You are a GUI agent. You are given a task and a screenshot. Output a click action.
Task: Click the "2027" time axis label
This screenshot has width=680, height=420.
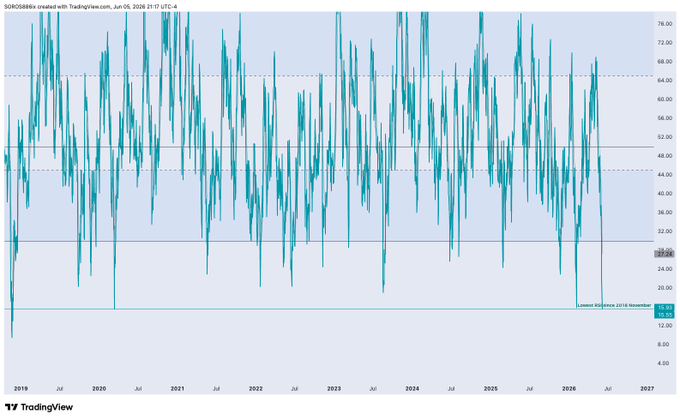(x=647, y=389)
